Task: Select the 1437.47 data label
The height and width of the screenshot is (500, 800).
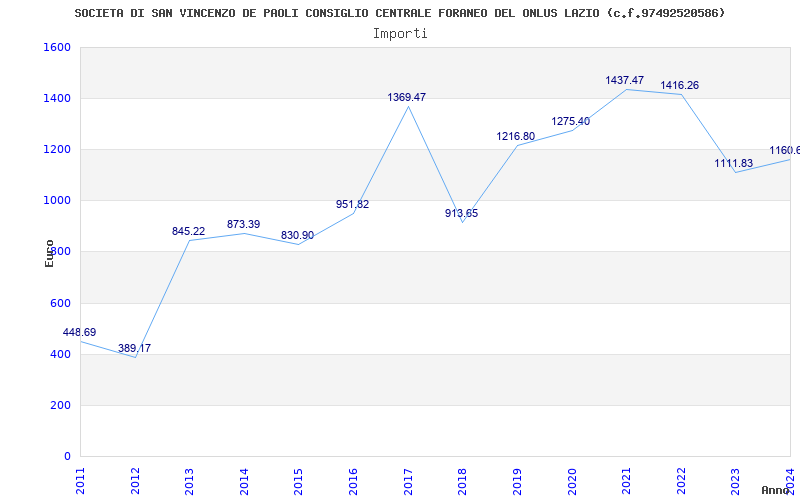Action: [624, 80]
